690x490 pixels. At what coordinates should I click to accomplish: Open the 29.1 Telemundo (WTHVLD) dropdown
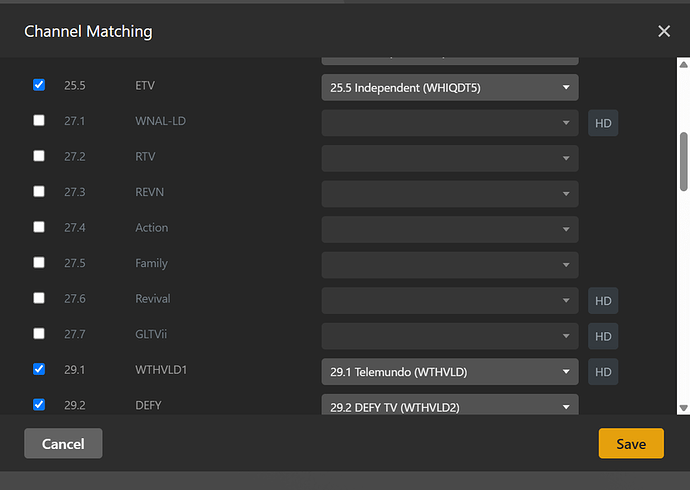tap(450, 372)
